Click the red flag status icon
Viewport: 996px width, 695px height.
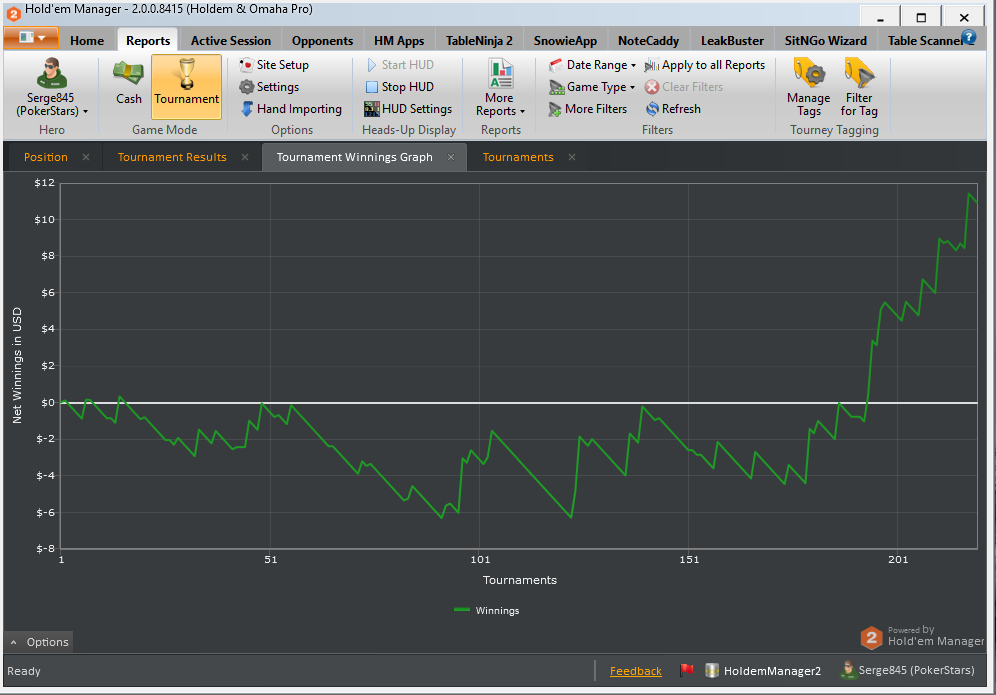point(686,670)
